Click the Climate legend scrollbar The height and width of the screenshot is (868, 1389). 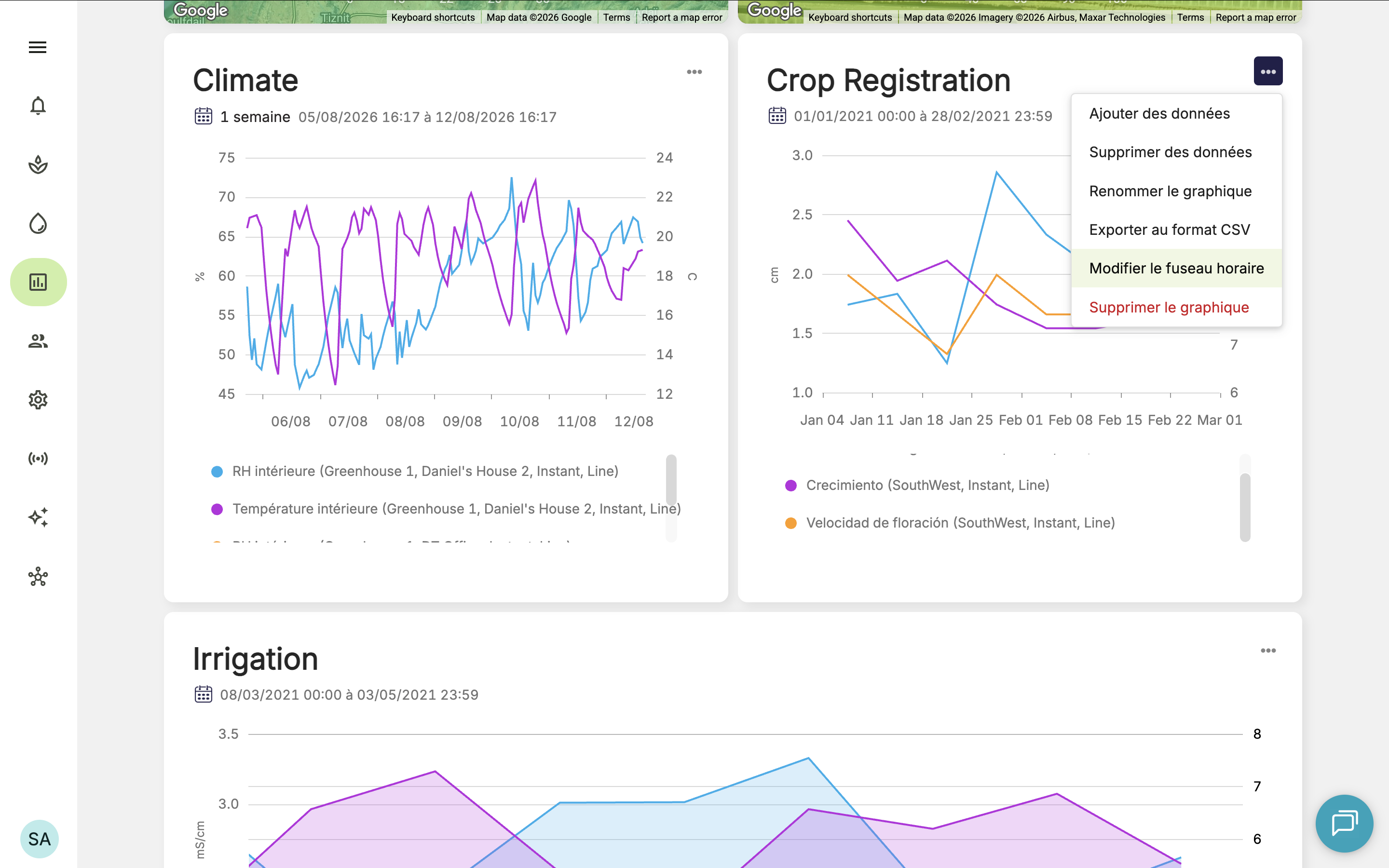(671, 479)
